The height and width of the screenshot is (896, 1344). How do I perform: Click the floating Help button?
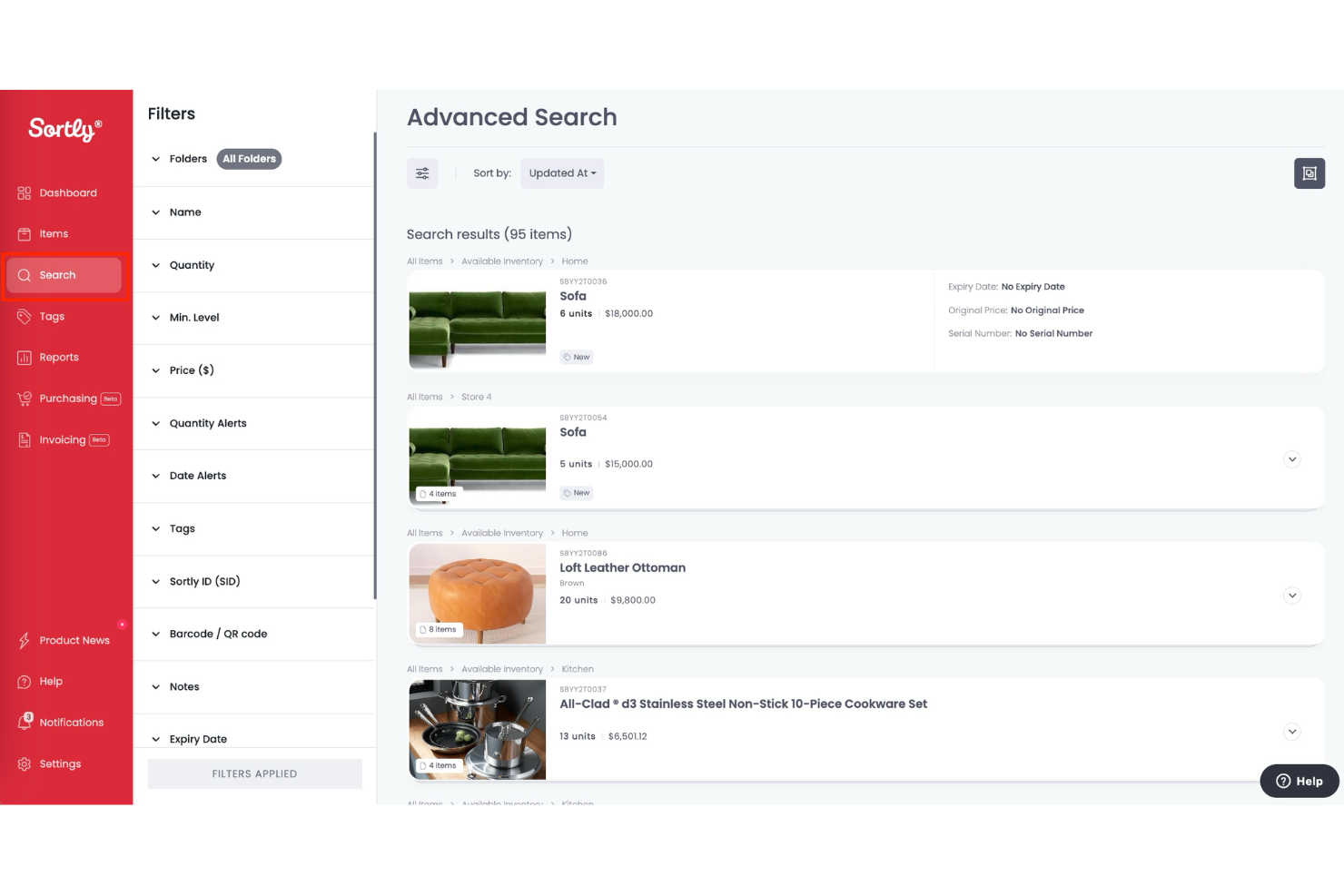tap(1299, 781)
